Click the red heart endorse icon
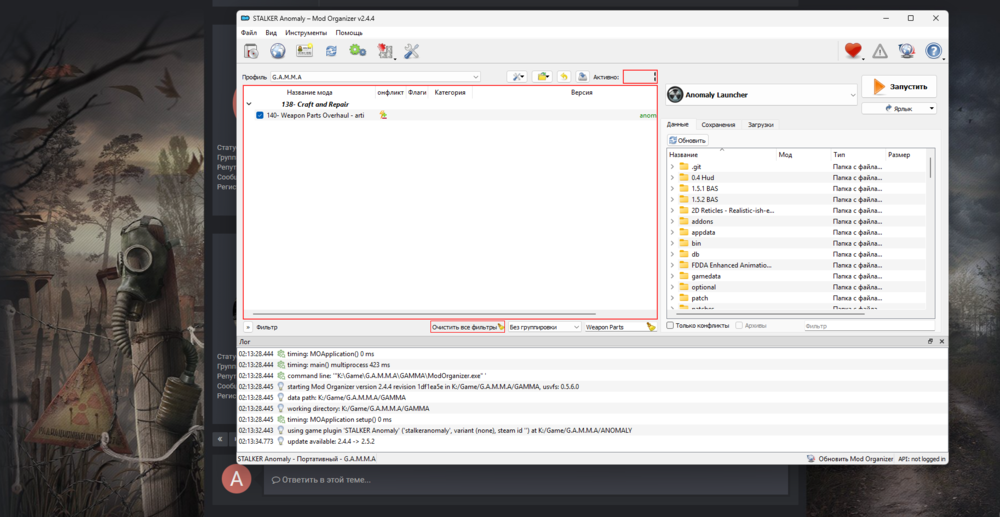Viewport: 1000px width, 517px height. (853, 51)
